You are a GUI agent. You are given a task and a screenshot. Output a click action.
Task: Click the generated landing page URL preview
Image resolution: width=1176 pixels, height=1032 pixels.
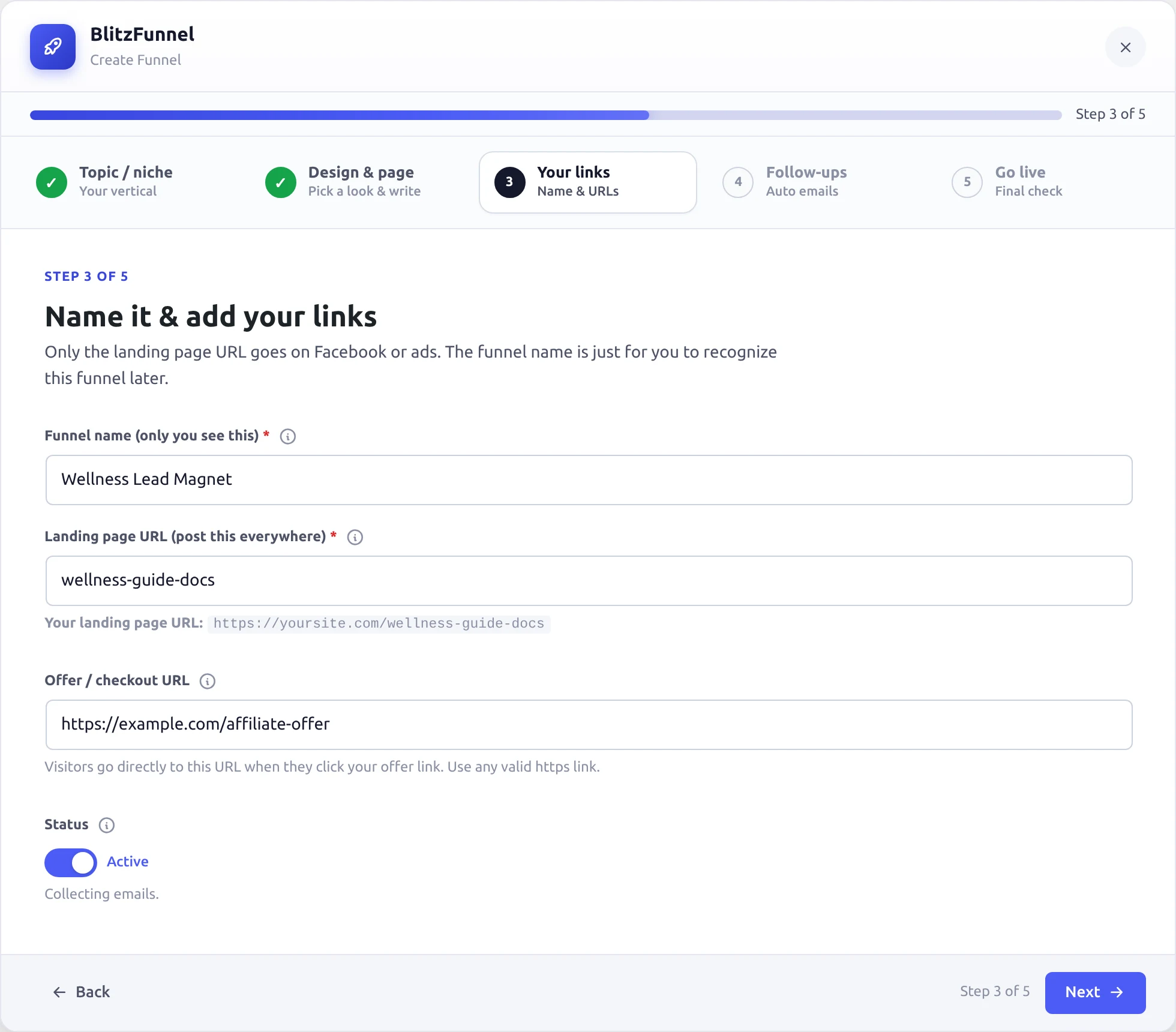click(x=379, y=624)
